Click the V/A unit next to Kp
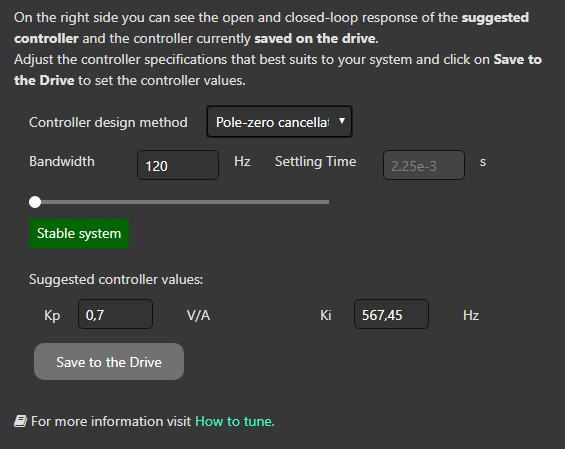 [x=198, y=315]
